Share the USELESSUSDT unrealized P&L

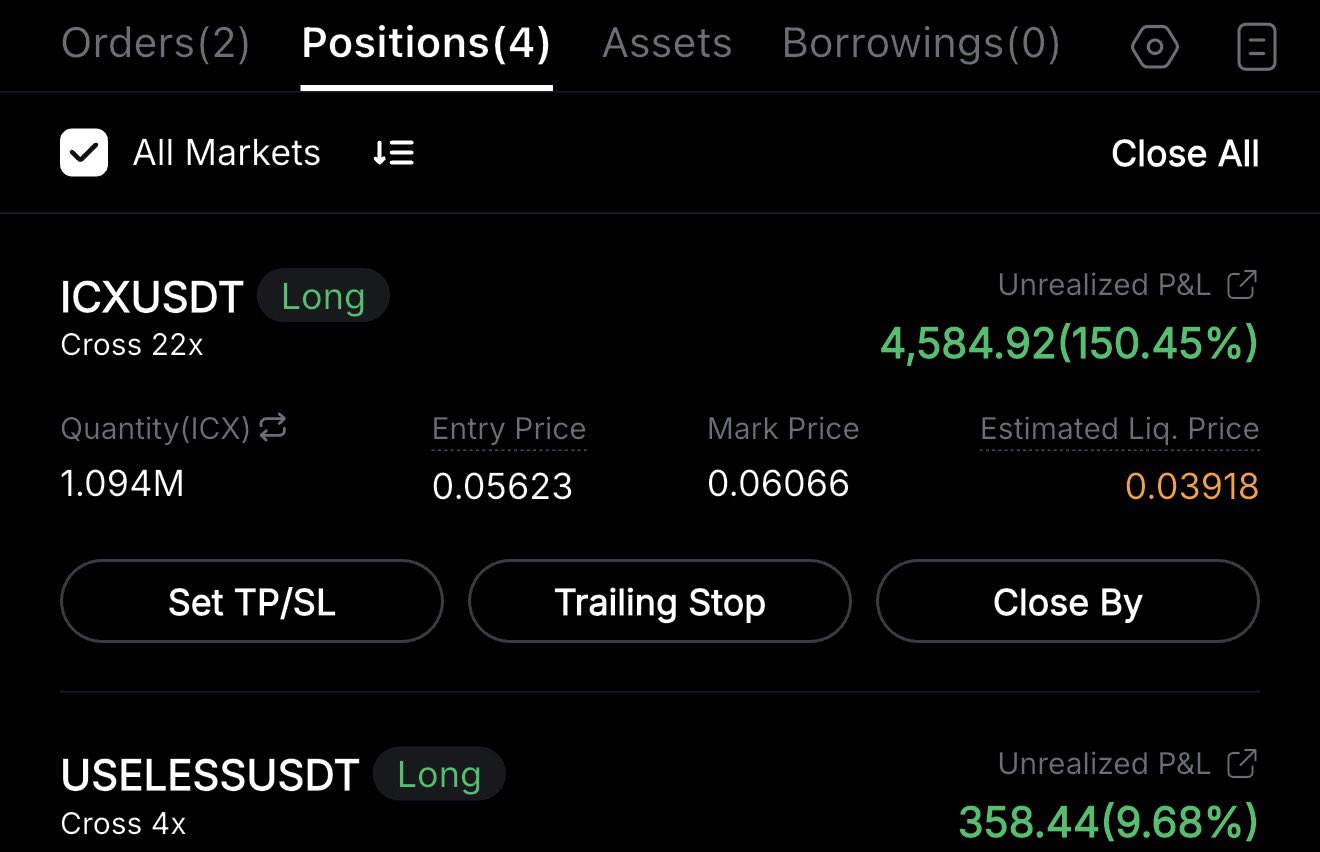[1241, 764]
